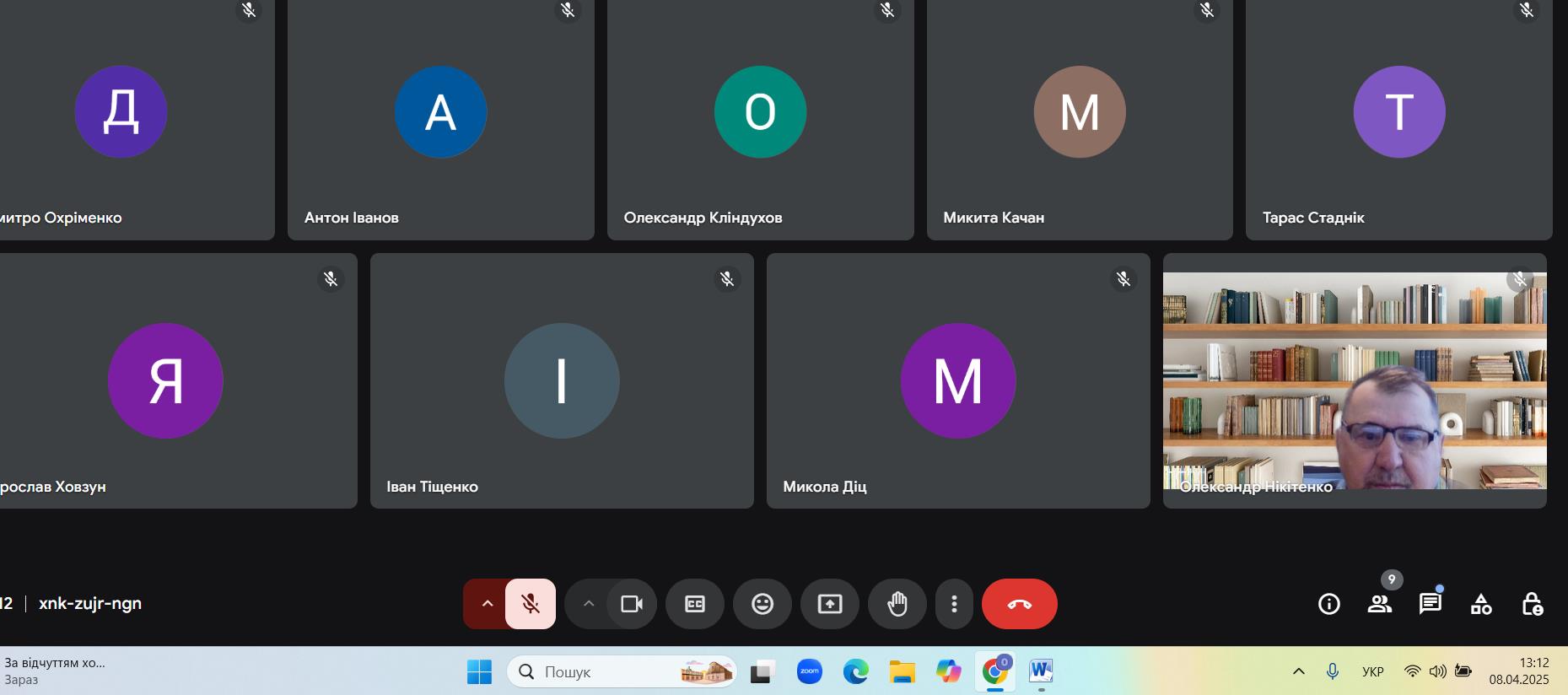This screenshot has width=1568, height=695.
Task: Expand audio settings arrow beside microphone
Action: click(487, 604)
